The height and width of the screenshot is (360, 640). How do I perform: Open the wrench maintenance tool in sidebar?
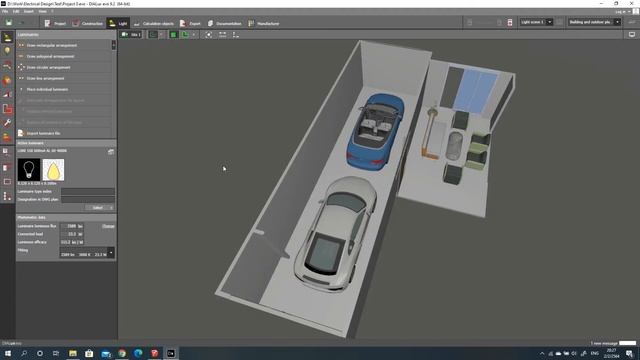click(7, 123)
